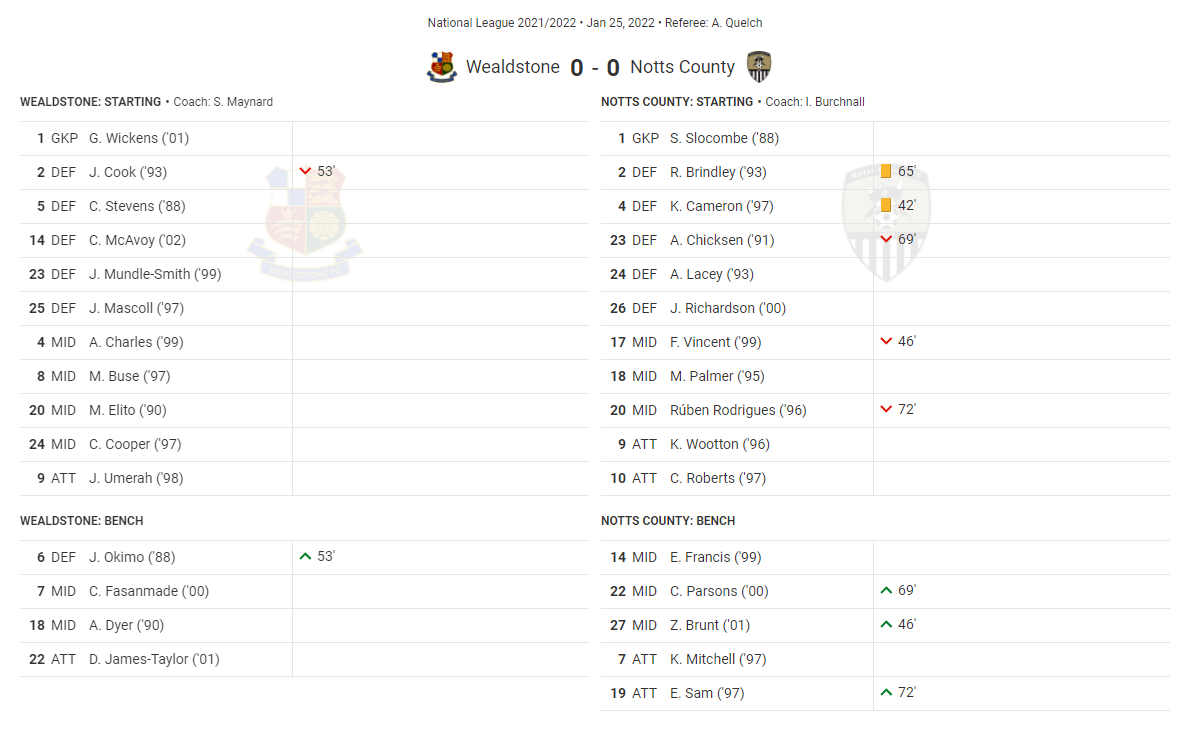Click the Wealdstone club crest icon
This screenshot has height=739, width=1185.
[442, 67]
